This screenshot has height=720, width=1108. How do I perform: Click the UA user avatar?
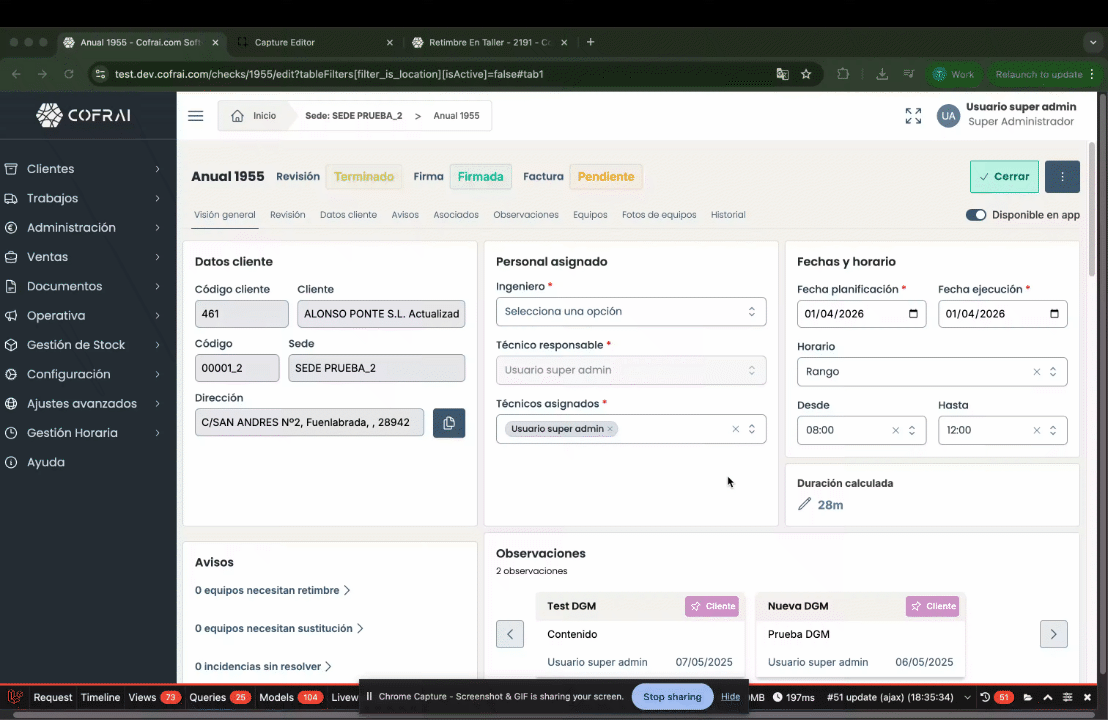point(948,116)
